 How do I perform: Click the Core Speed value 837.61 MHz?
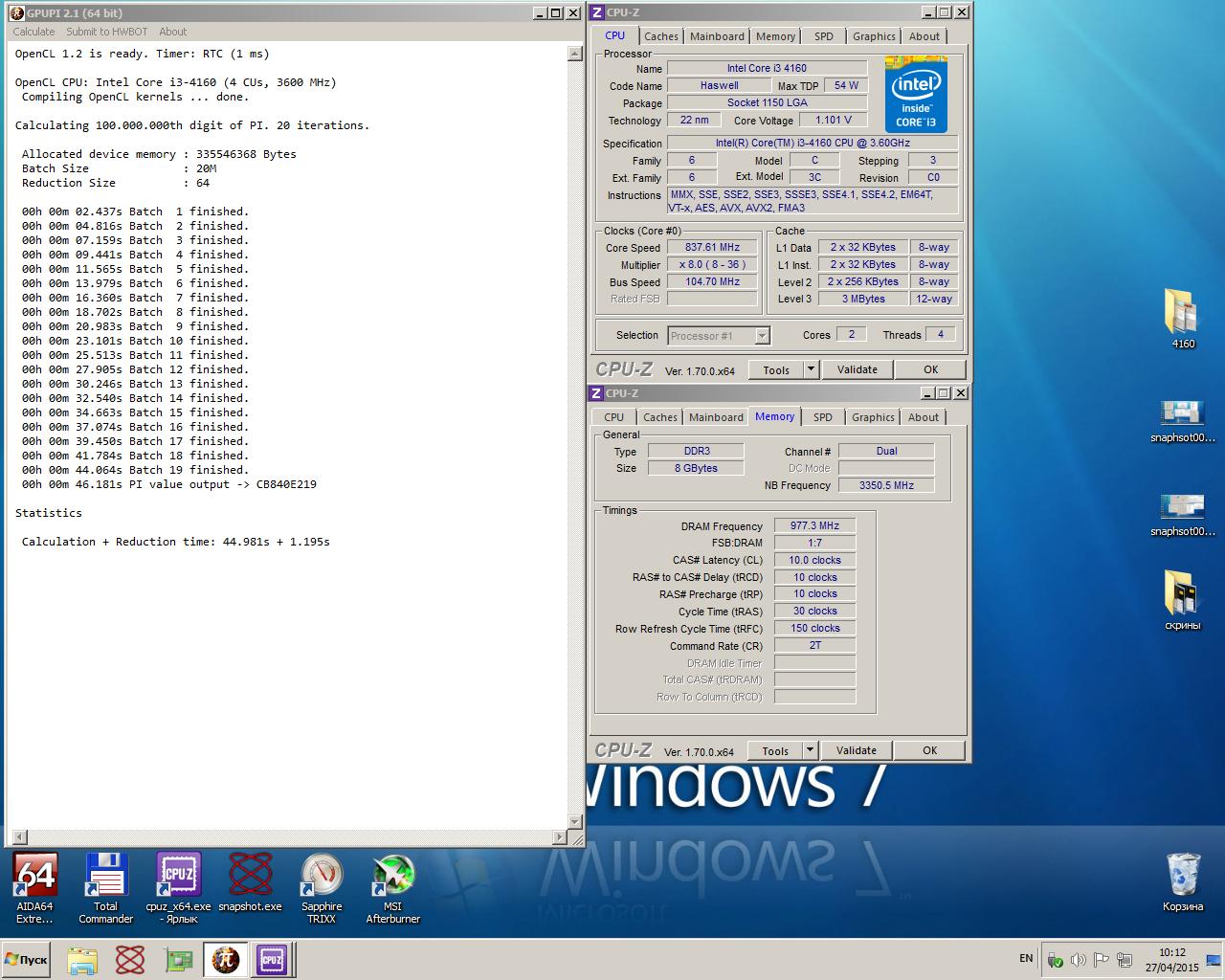click(x=713, y=247)
